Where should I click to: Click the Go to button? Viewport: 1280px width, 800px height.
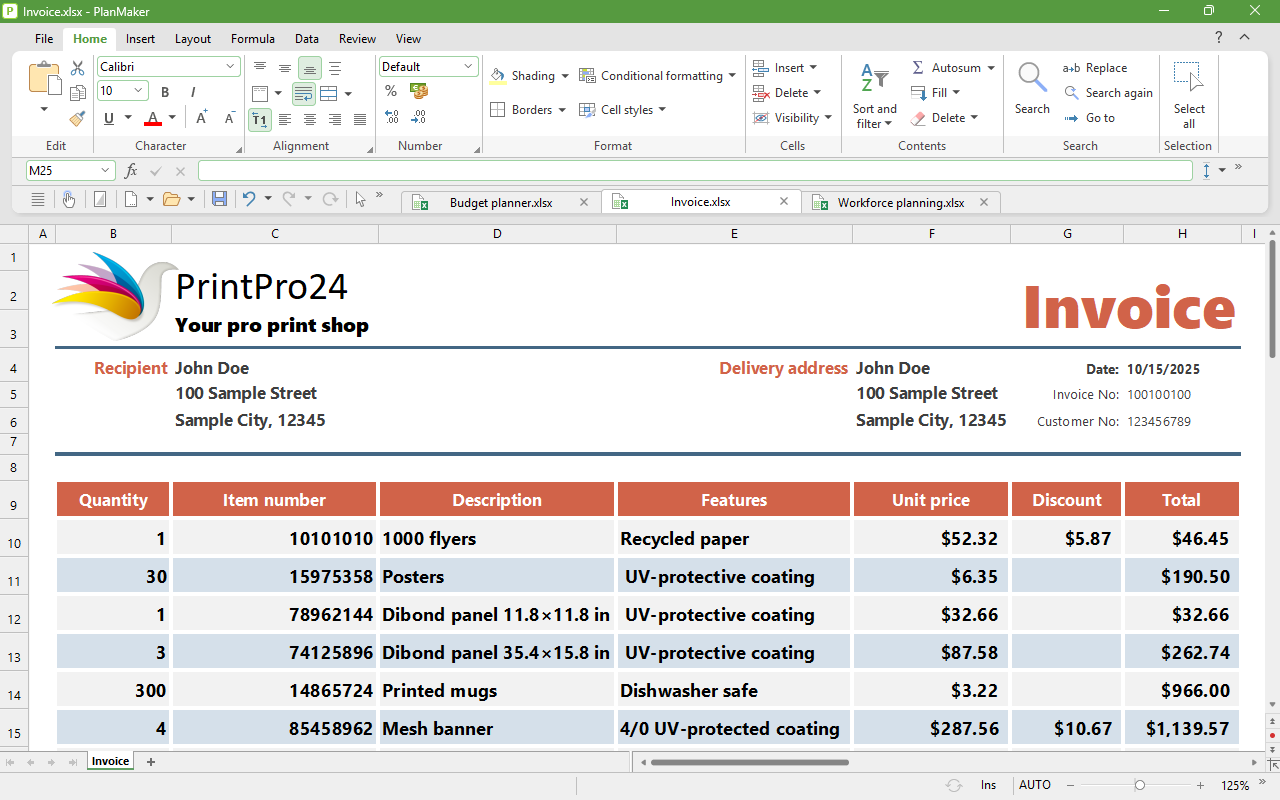pyautogui.click(x=1089, y=118)
